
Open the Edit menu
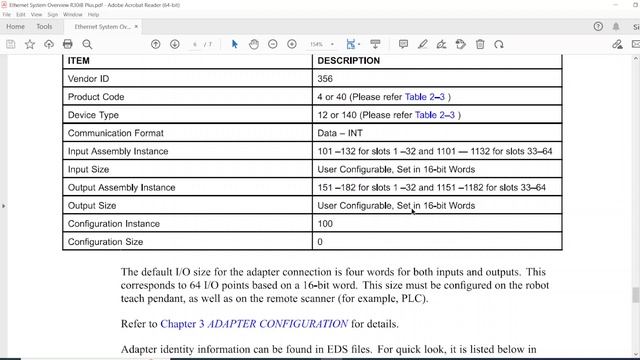click(21, 14)
